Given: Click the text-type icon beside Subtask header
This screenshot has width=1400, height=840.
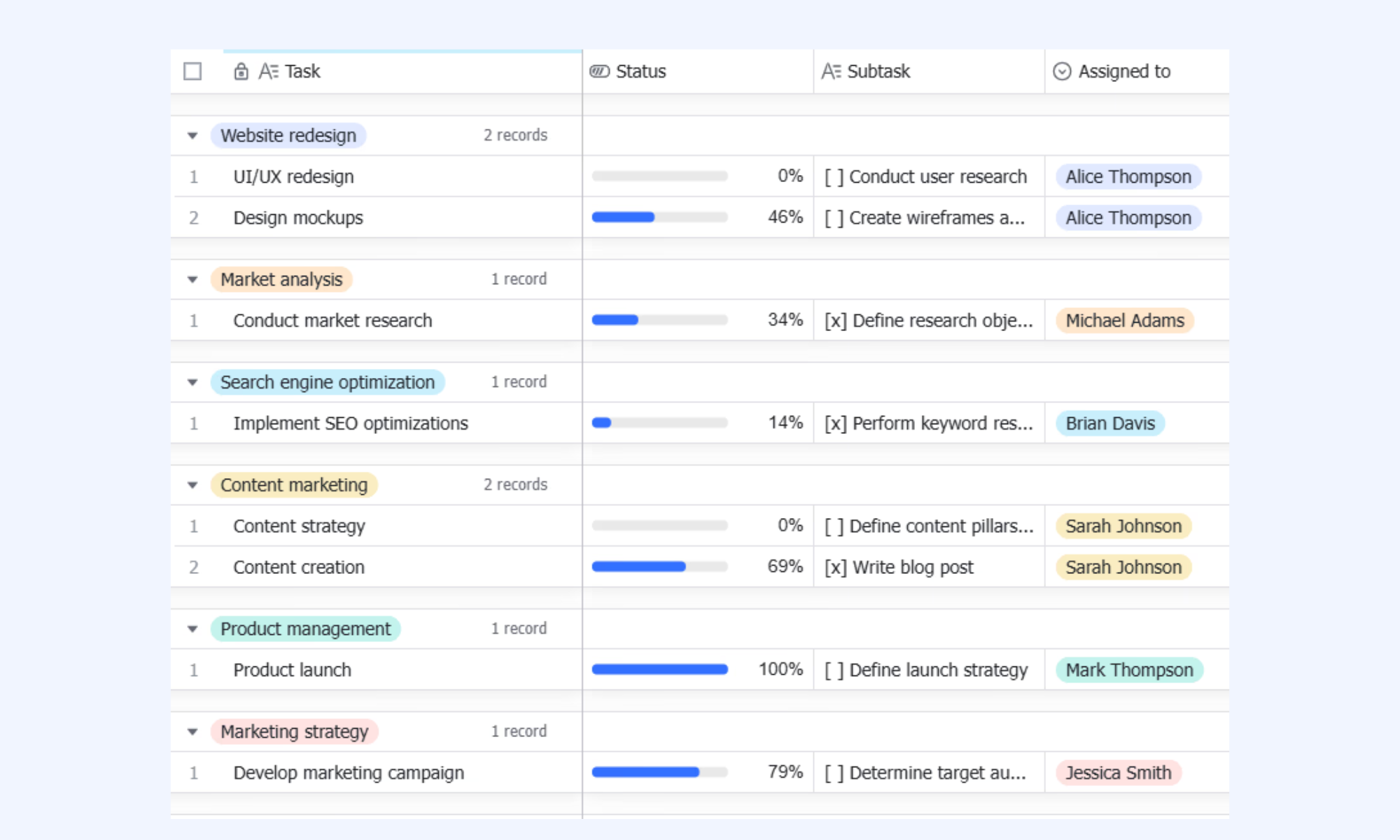Looking at the screenshot, I should (x=832, y=71).
